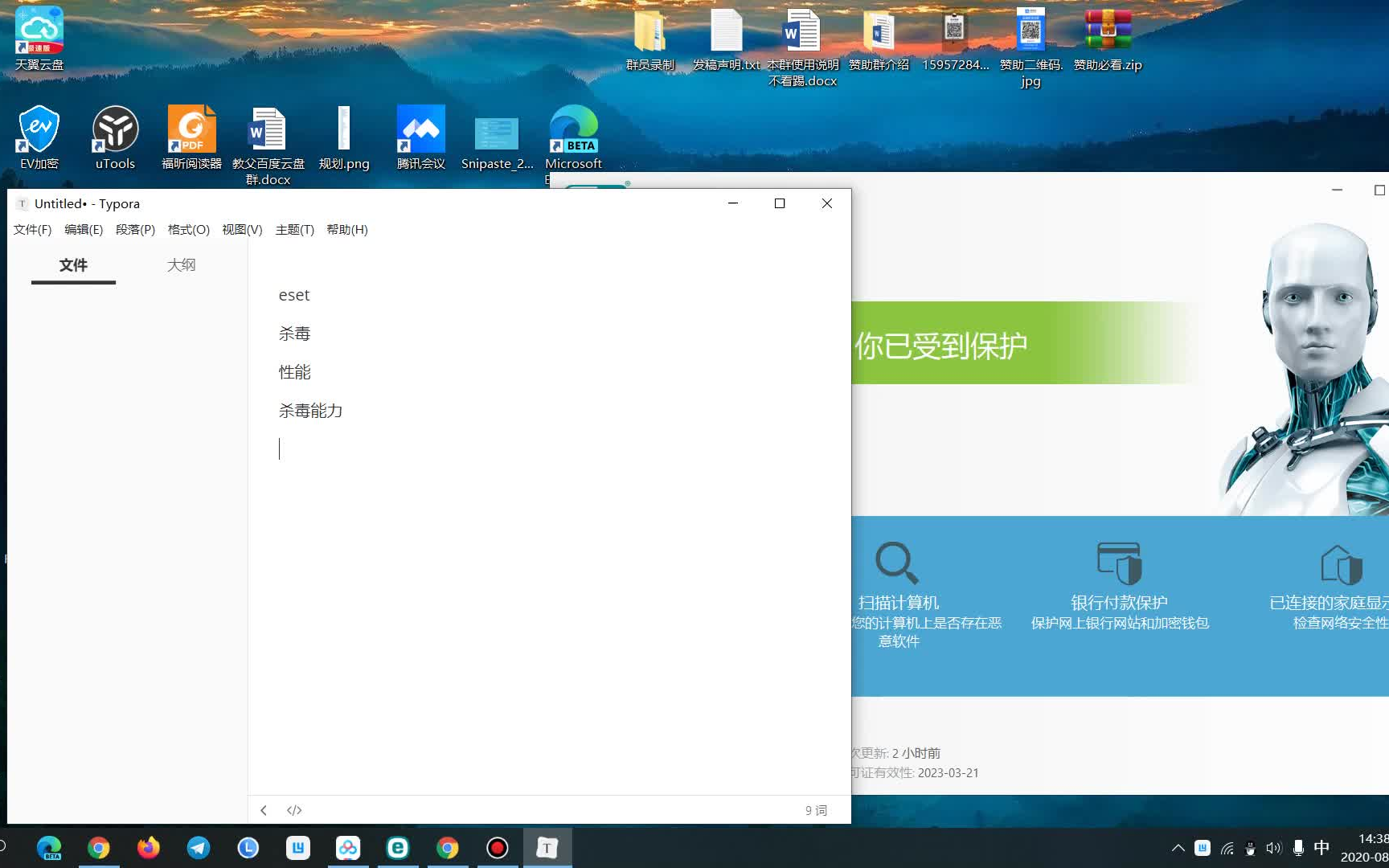
Task: Open first Chrome icon in the taskbar
Action: (99, 848)
